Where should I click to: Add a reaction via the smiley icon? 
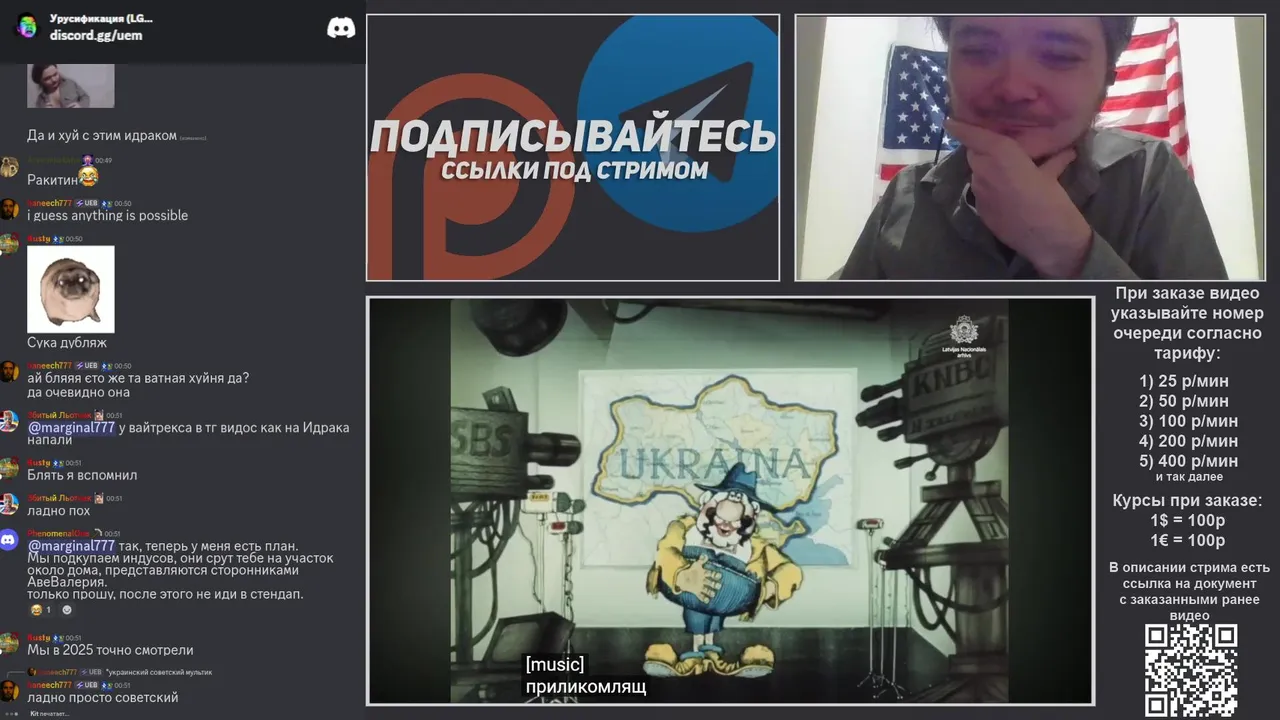(x=67, y=609)
